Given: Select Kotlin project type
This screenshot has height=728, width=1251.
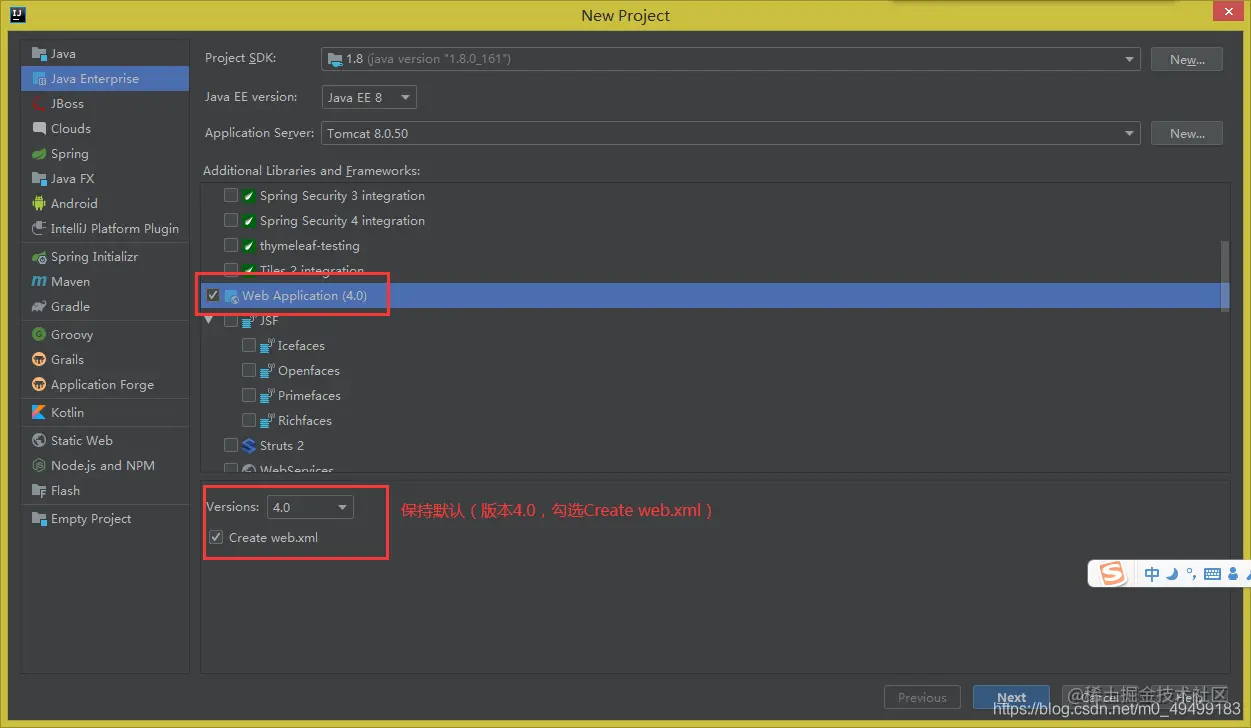Looking at the screenshot, I should point(105,413).
